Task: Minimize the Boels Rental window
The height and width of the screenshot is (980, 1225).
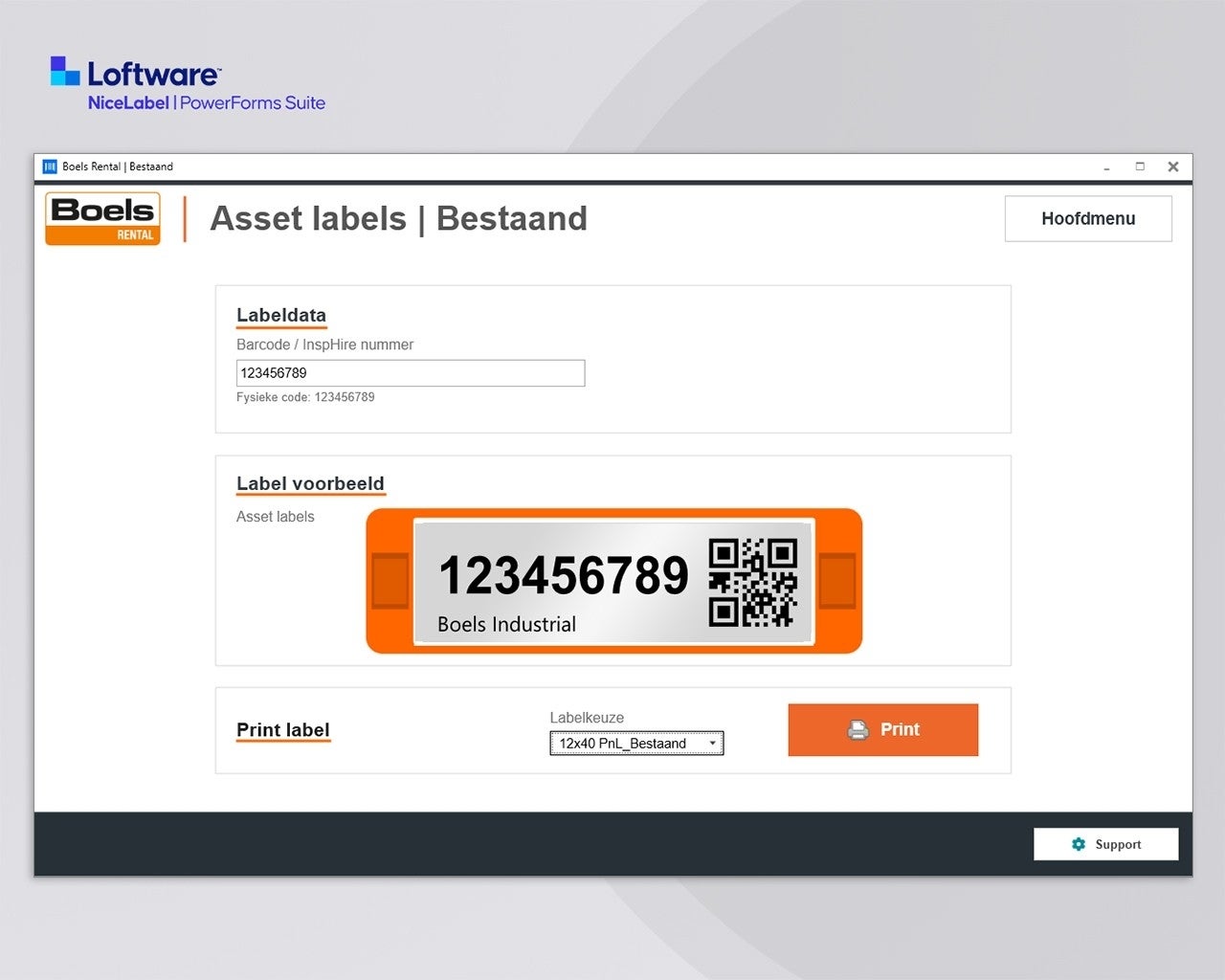Action: (1106, 167)
